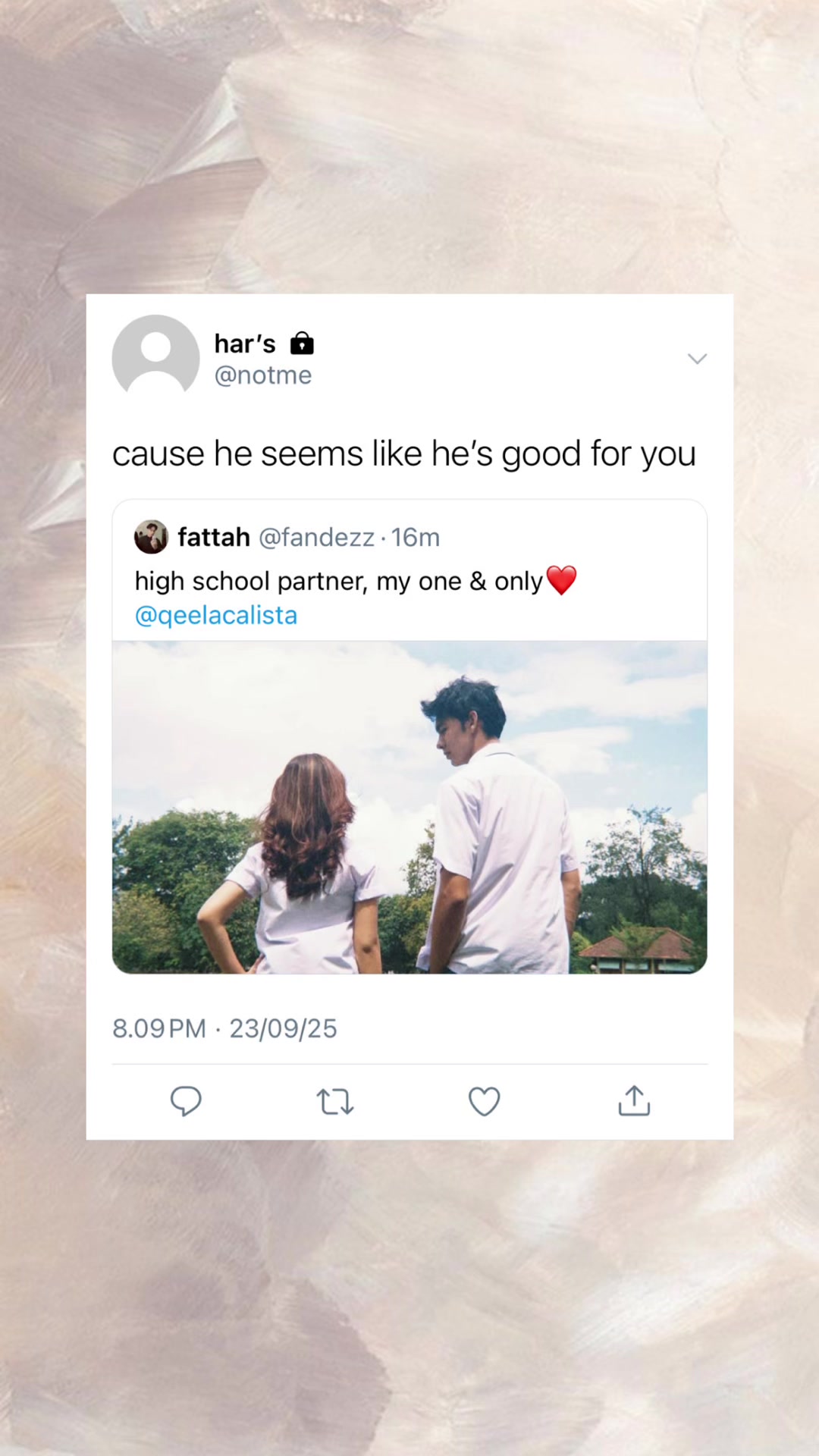
Task: Click the 23/09/25 date text
Action: point(283,1028)
